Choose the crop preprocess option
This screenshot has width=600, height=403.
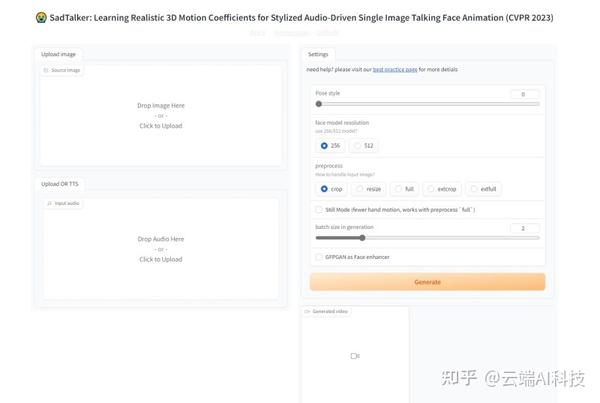point(324,188)
